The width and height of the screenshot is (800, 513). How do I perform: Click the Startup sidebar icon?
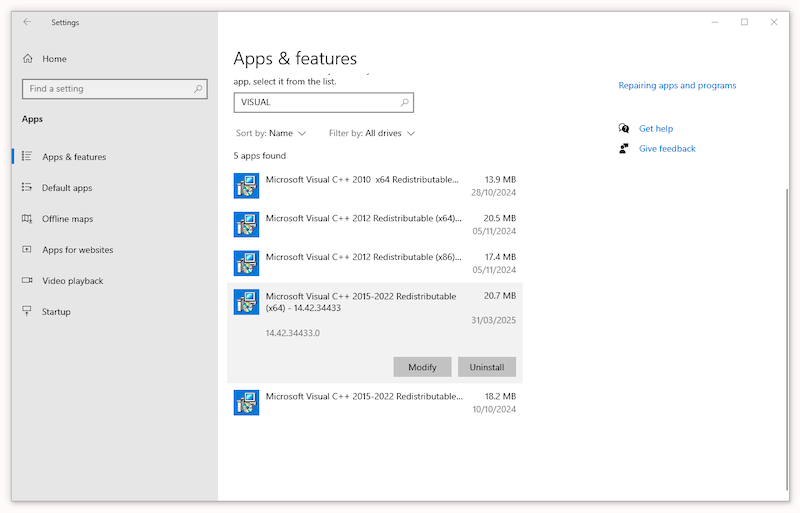click(27, 312)
